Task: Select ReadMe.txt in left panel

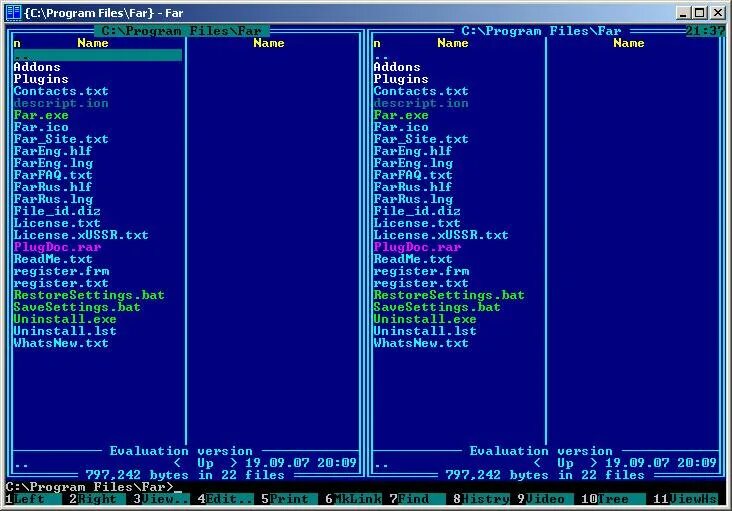Action: (x=53, y=259)
